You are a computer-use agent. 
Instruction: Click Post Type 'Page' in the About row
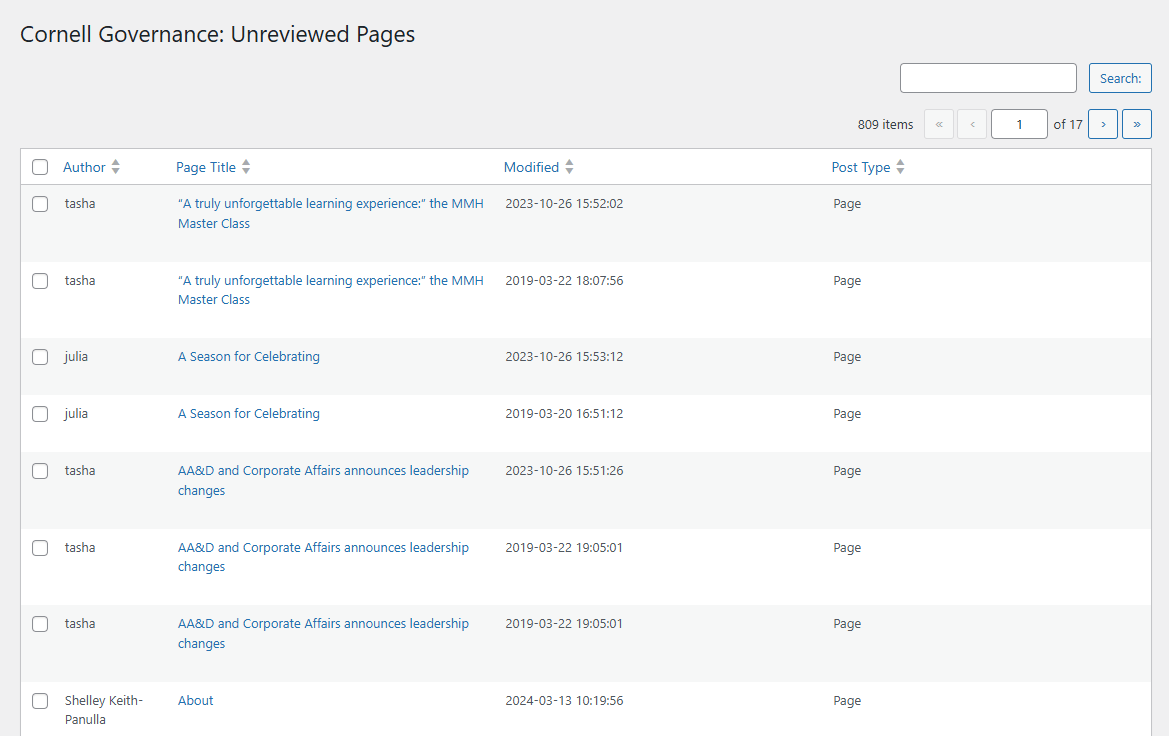847,700
